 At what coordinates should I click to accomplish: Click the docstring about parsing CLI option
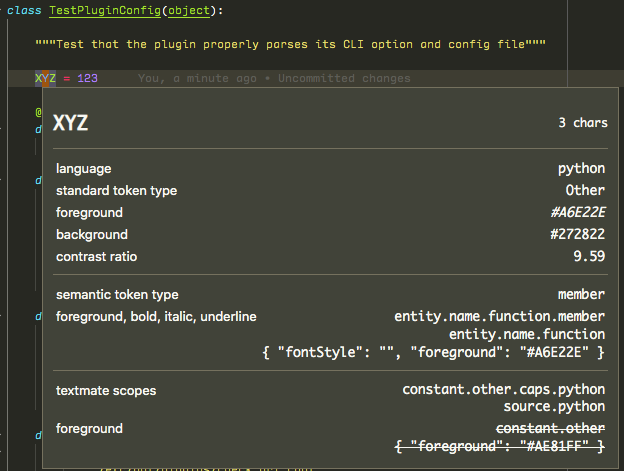pos(291,44)
